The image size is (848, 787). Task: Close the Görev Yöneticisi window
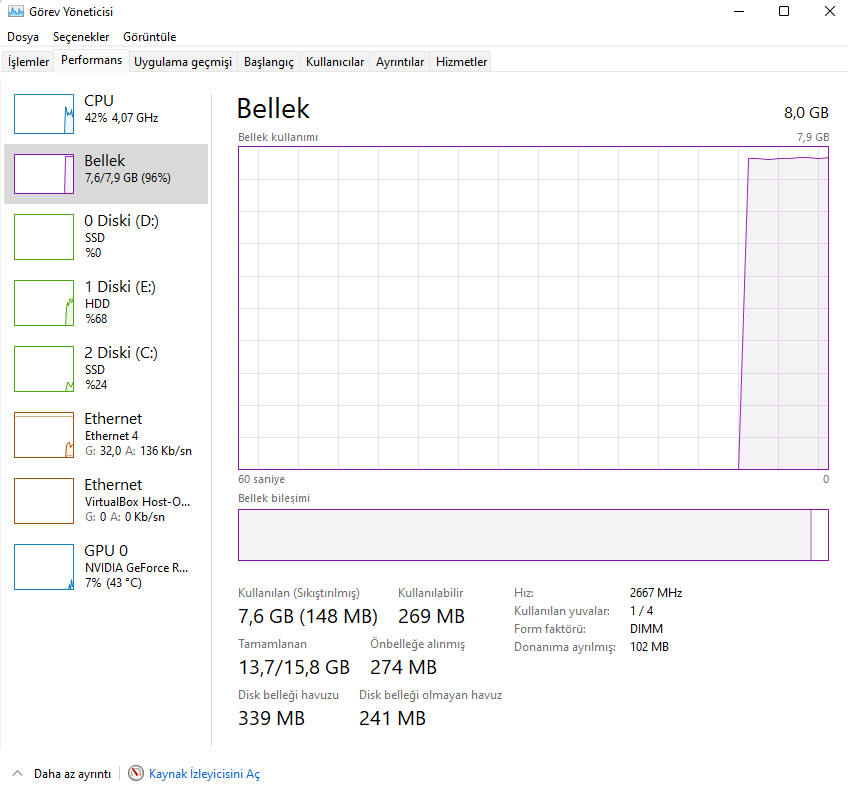pyautogui.click(x=830, y=11)
